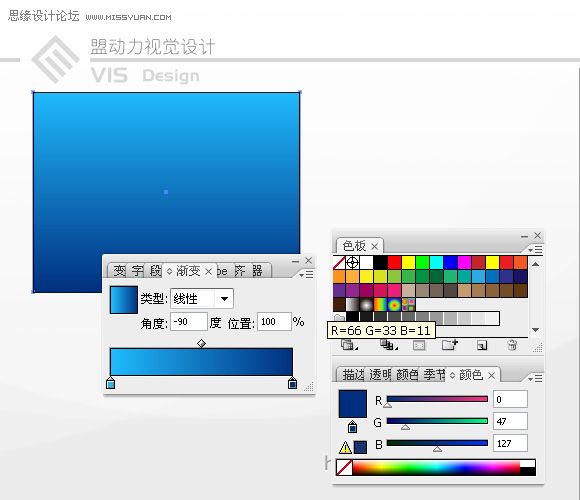
Task: Select the black swatch beside the white swatch
Action: click(380, 263)
